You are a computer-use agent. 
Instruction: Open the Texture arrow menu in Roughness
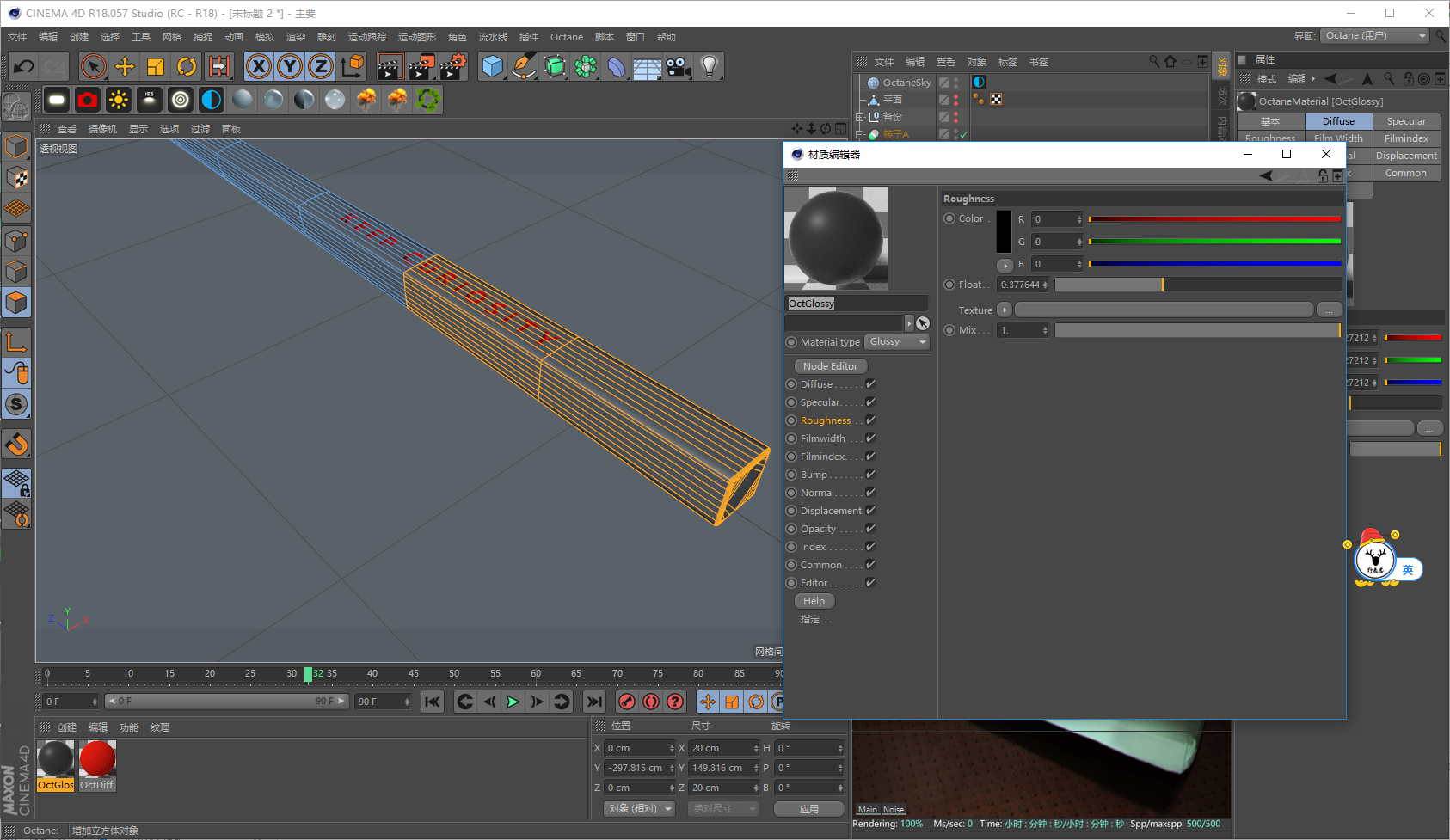coord(1004,310)
